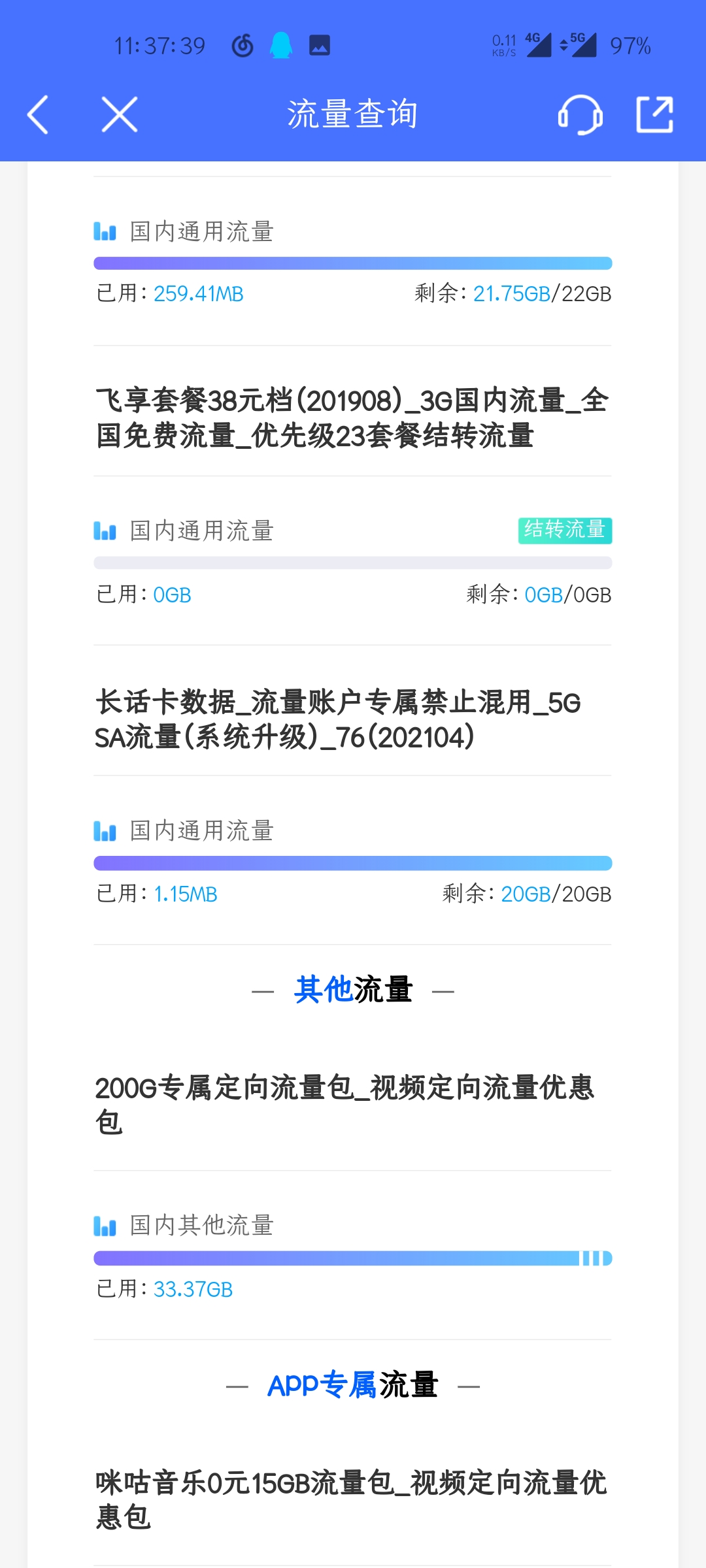This screenshot has width=706, height=1568.
Task: Open the 咪咕音乐0元15GB流量包 entry
Action: click(352, 1500)
